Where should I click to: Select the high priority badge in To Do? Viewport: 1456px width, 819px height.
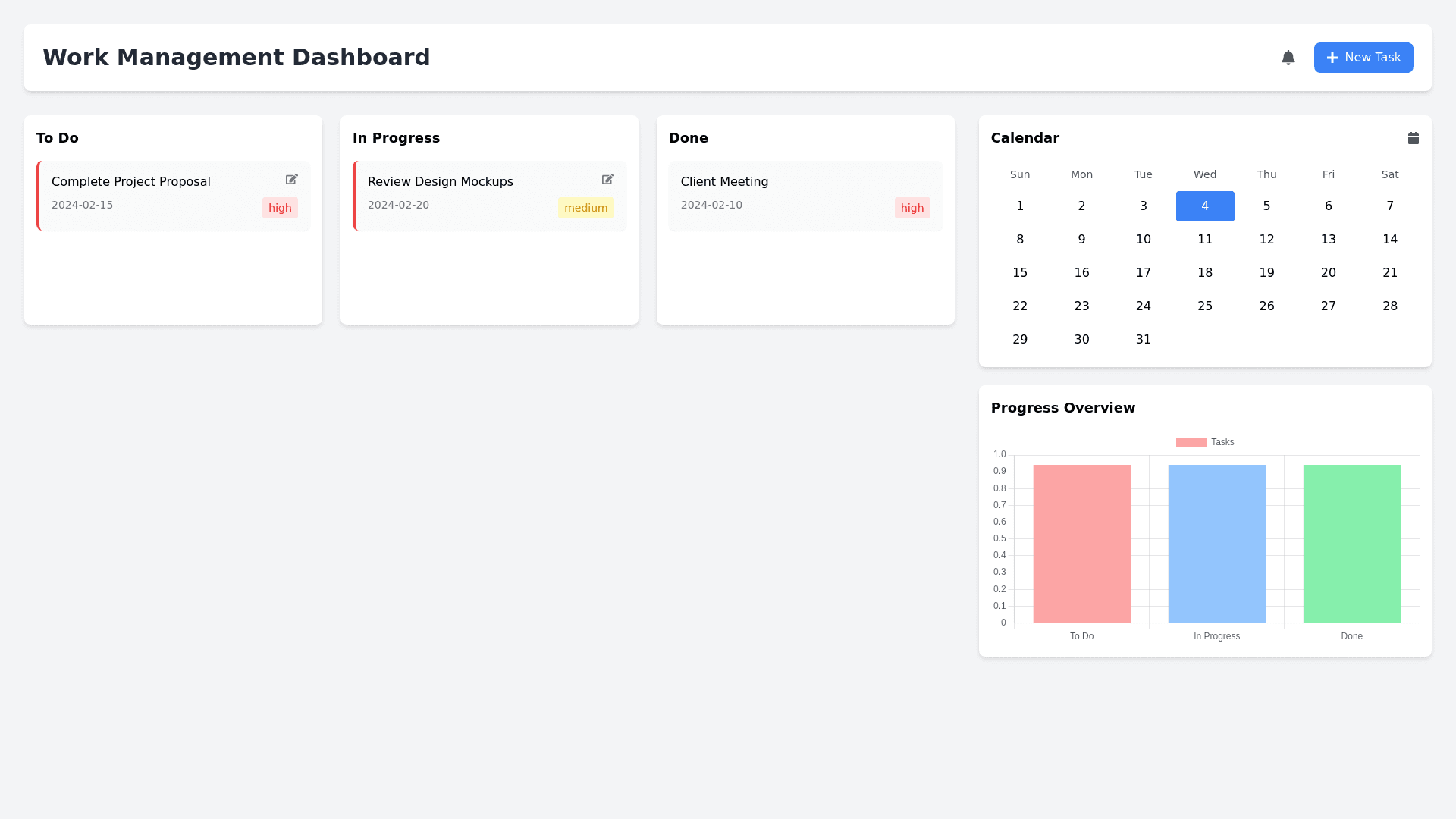coord(280,208)
